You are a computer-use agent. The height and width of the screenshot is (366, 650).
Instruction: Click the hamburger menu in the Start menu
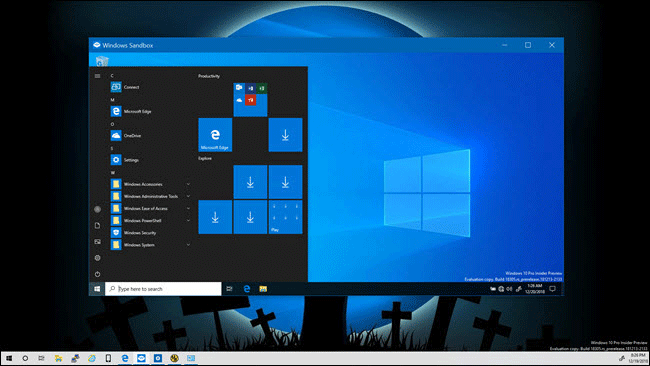(x=97, y=76)
